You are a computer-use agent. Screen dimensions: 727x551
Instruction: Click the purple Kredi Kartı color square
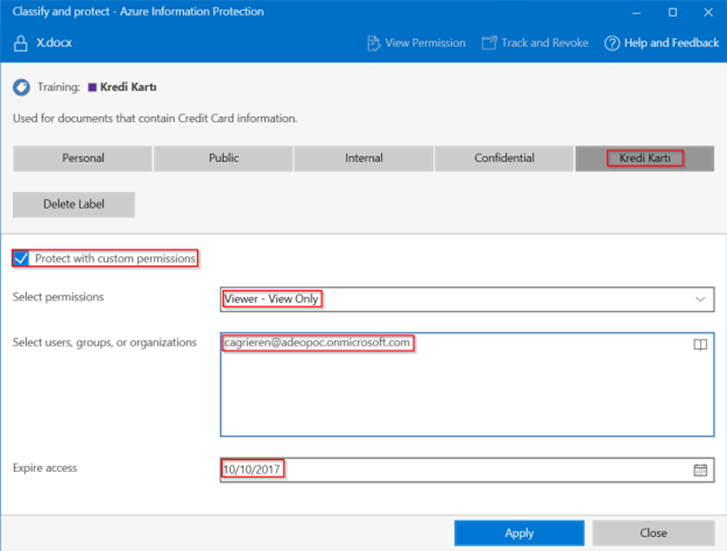tap(92, 87)
